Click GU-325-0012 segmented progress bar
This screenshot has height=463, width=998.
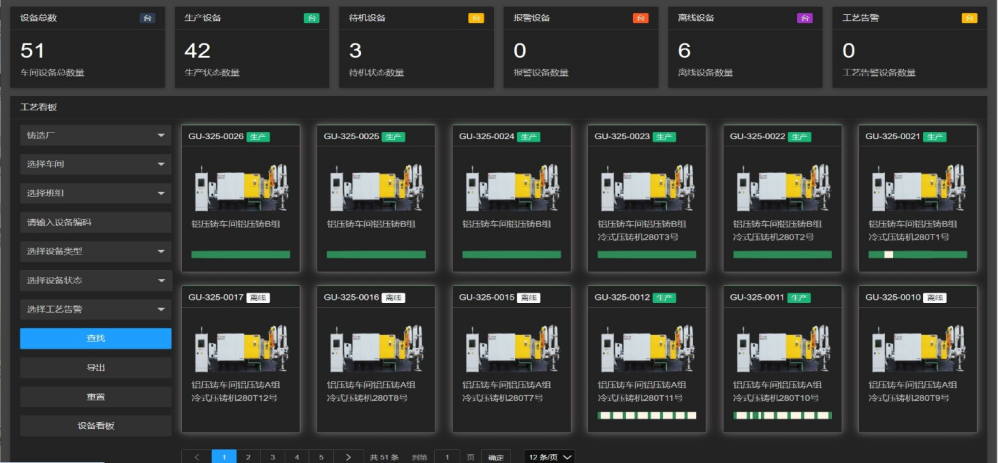coord(646,415)
